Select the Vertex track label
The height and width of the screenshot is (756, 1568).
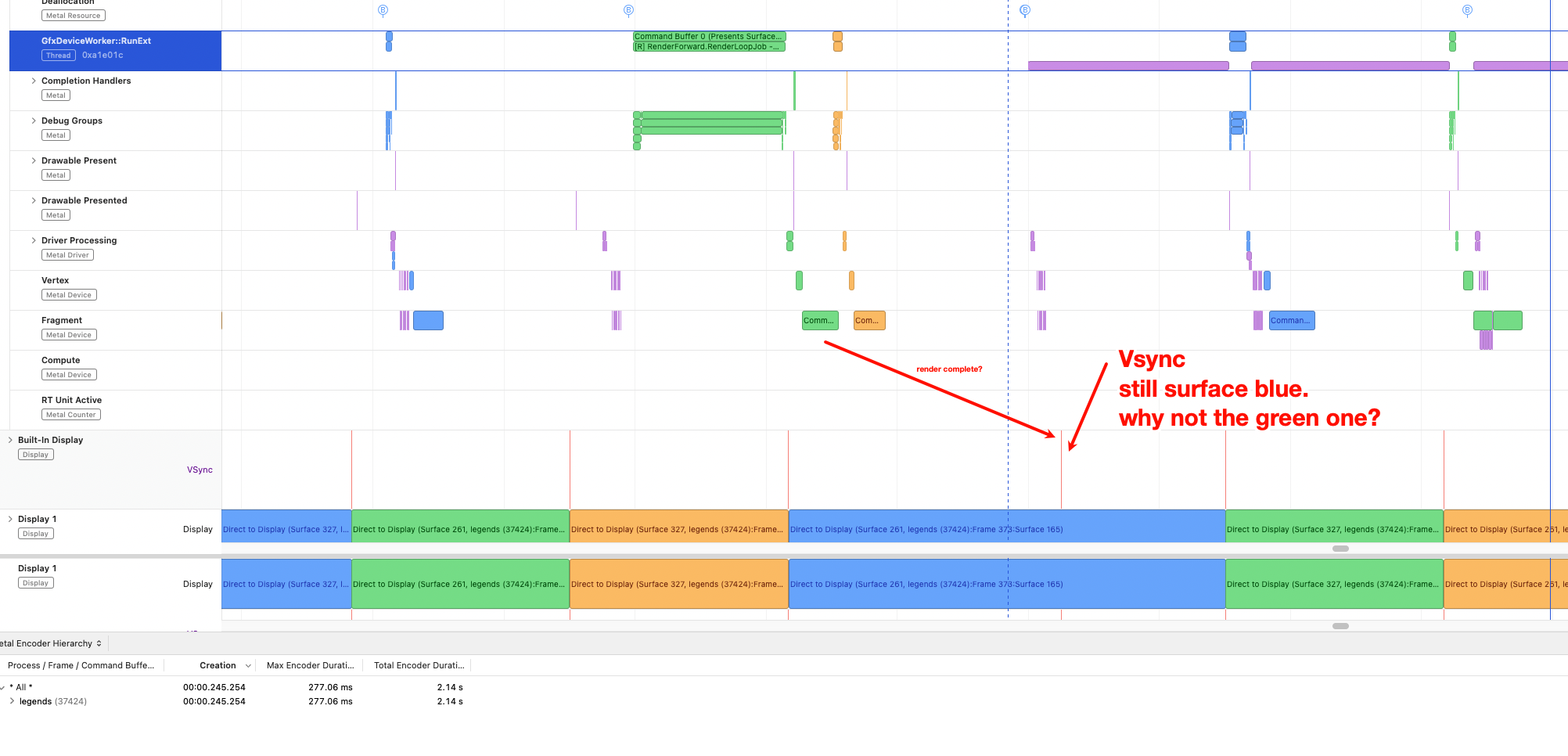click(x=56, y=280)
